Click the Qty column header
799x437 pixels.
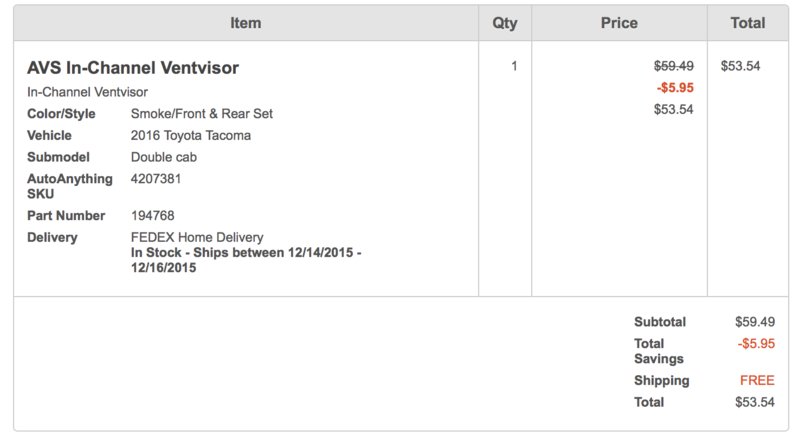click(504, 23)
